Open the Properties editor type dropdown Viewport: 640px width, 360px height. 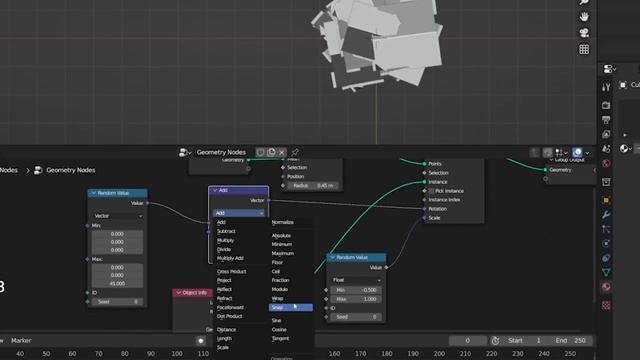point(609,69)
